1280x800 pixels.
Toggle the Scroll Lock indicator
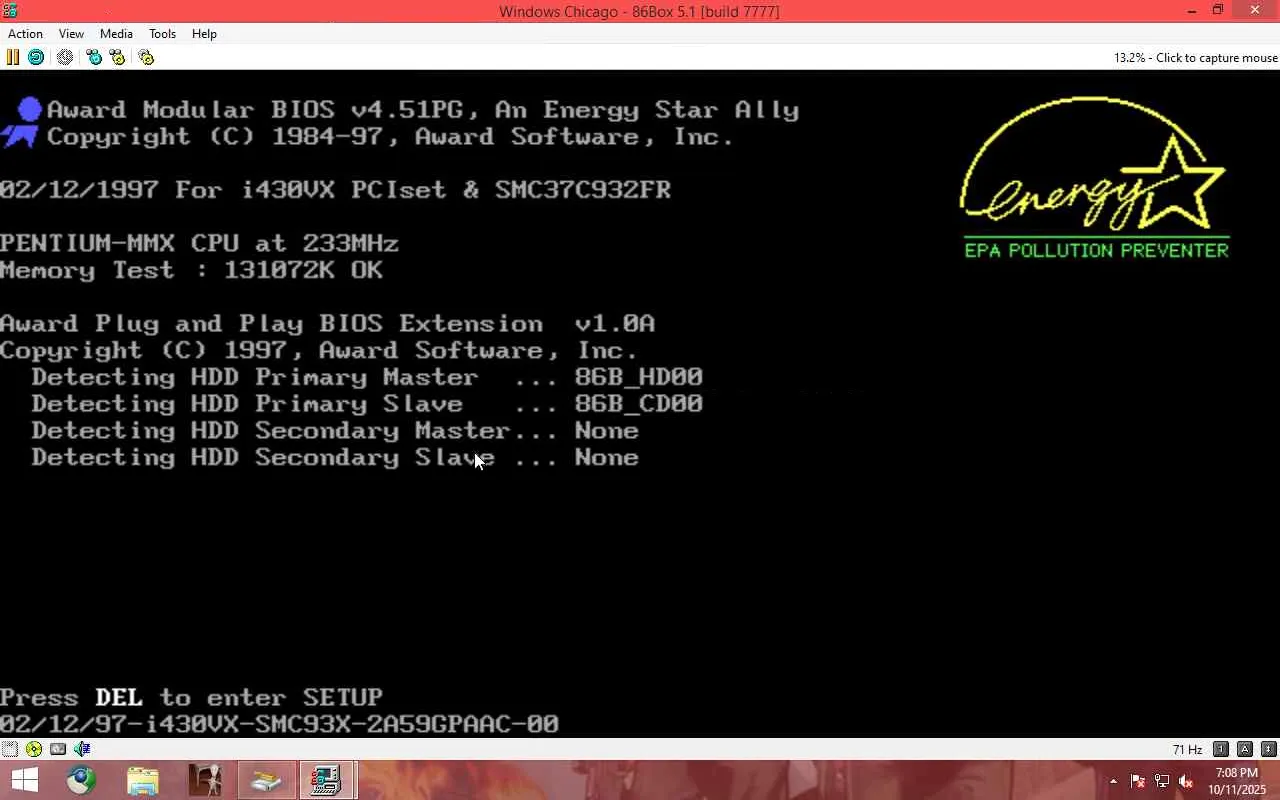tap(1269, 749)
